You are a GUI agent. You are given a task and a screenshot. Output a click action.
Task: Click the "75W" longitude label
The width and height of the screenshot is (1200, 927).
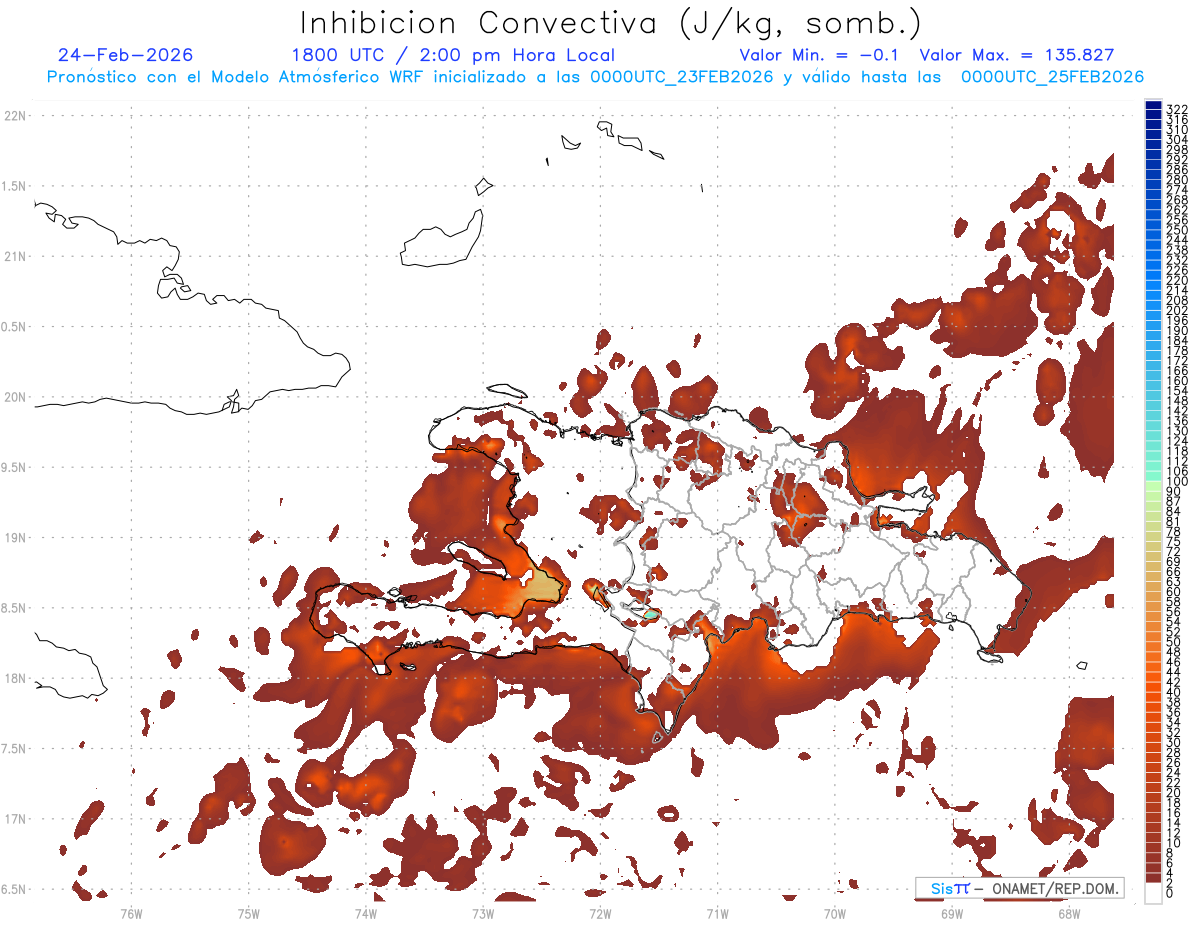click(x=249, y=913)
